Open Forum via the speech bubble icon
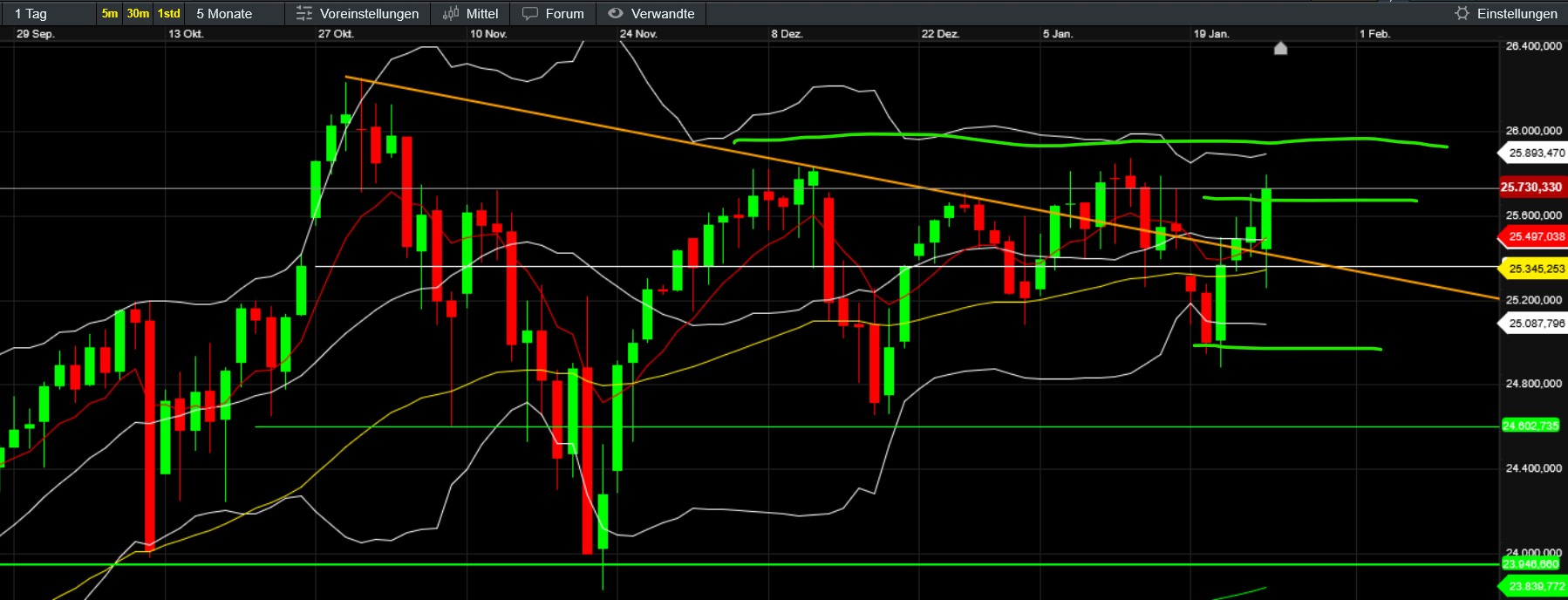This screenshot has height=600, width=1568. 529,13
